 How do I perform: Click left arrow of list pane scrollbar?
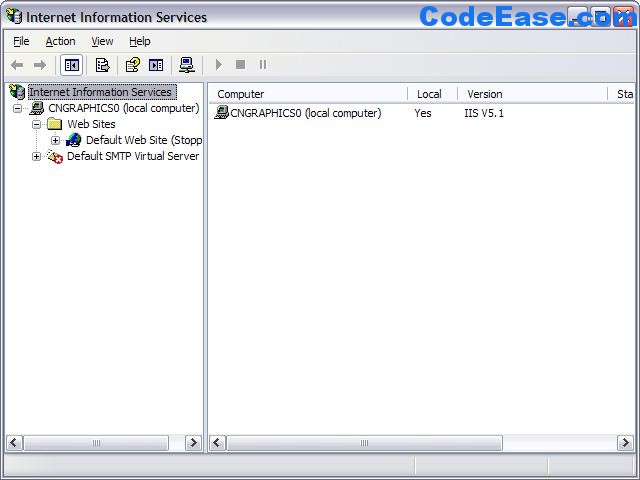click(x=218, y=443)
